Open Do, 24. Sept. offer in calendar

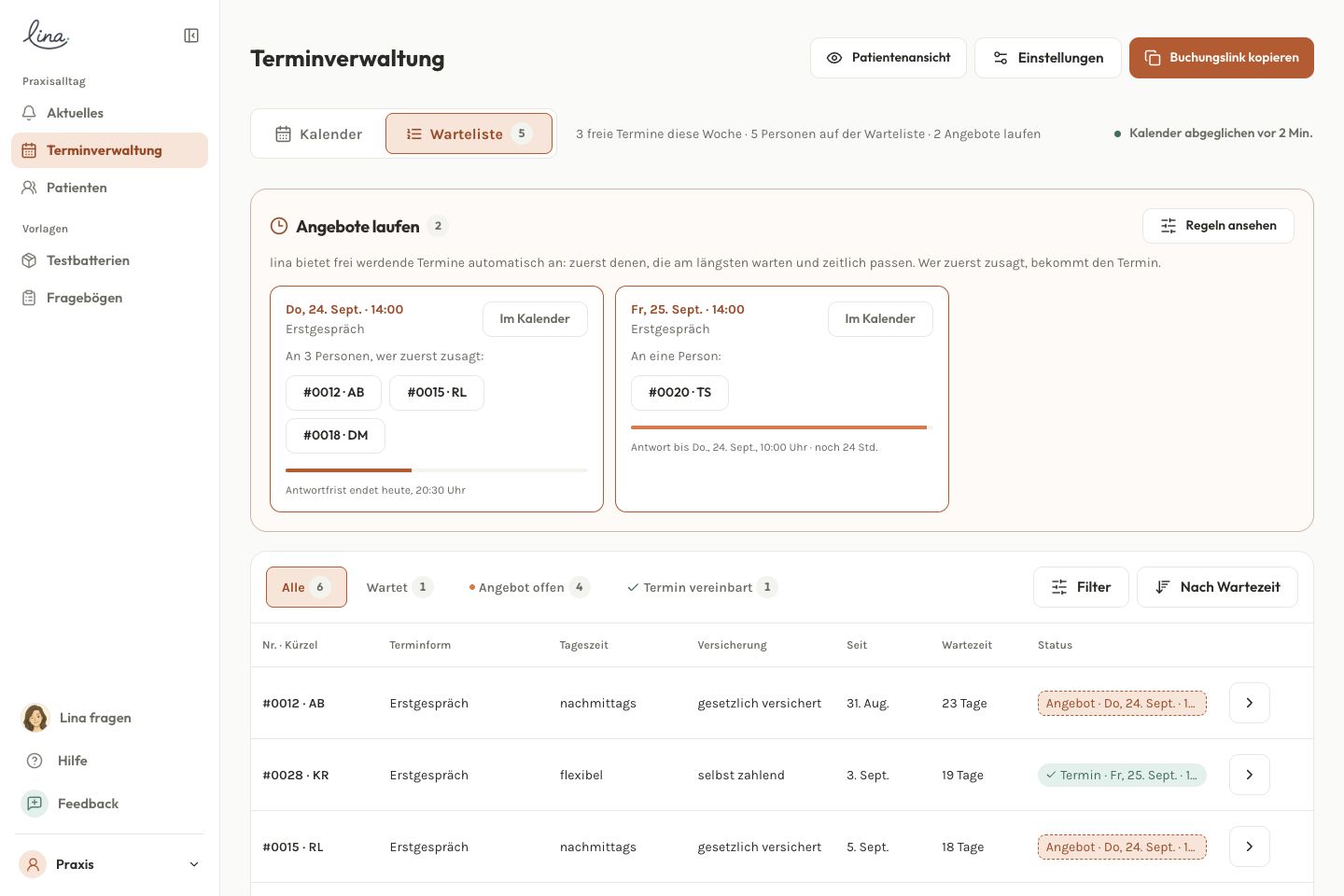pos(535,319)
